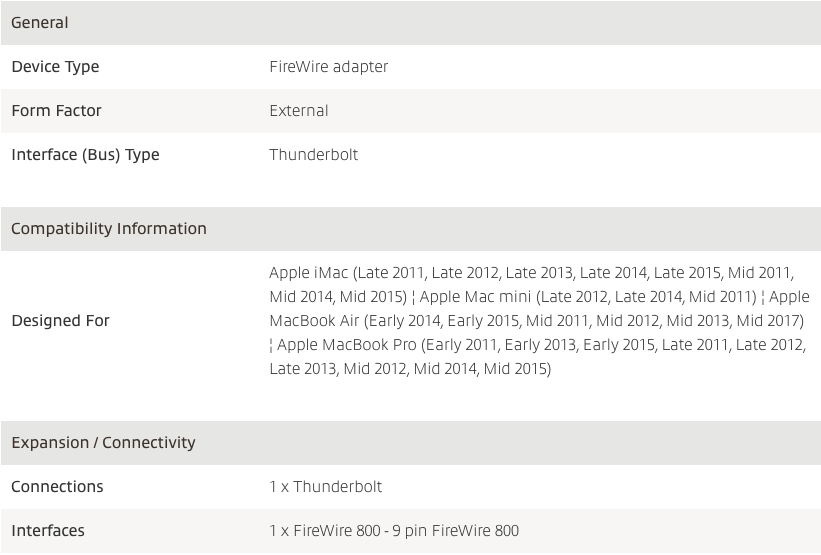This screenshot has width=821, height=555.
Task: Toggle the Expansion / Connectivity section header
Action: coord(103,443)
